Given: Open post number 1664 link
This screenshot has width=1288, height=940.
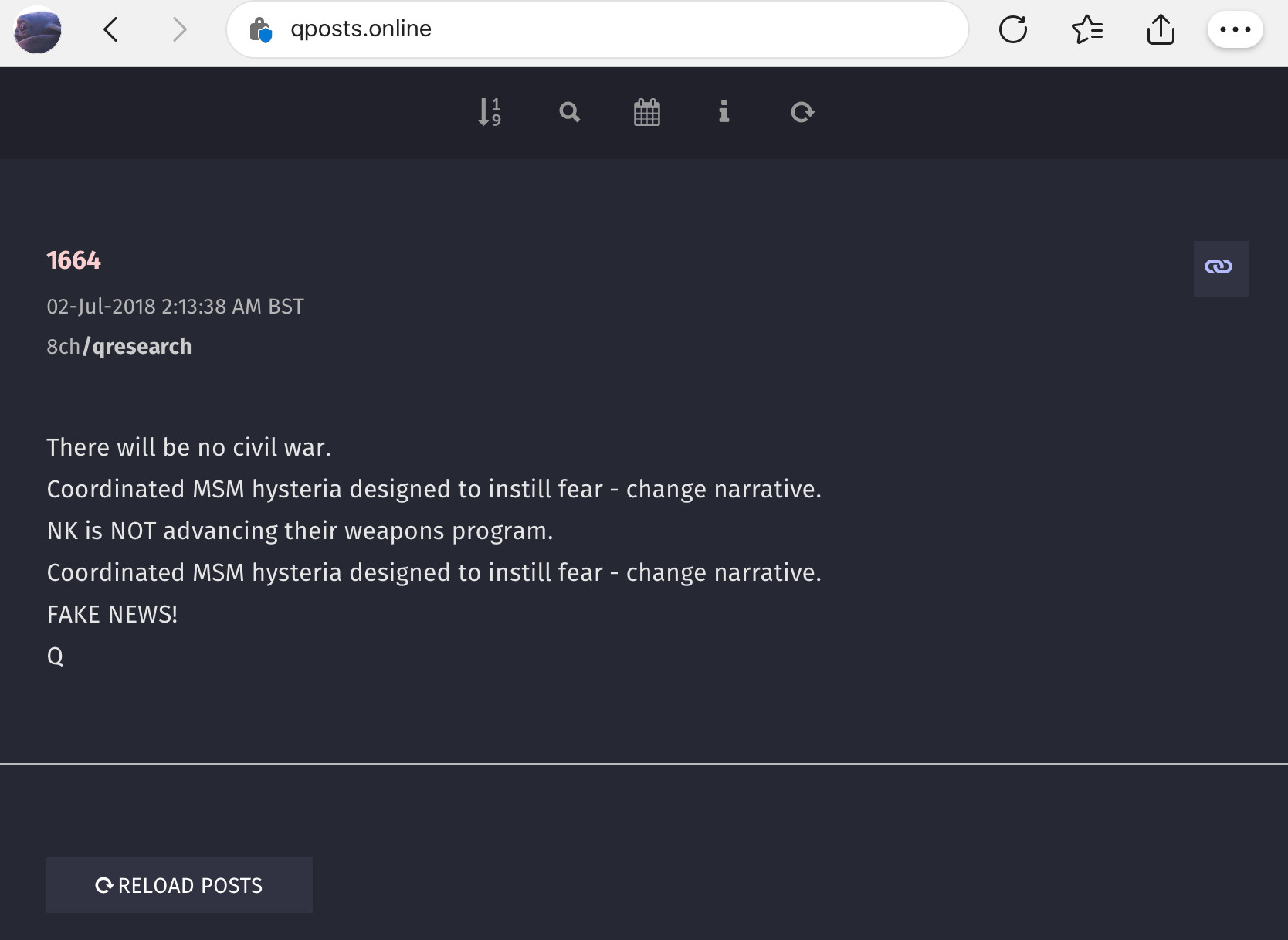Looking at the screenshot, I should click(x=73, y=261).
